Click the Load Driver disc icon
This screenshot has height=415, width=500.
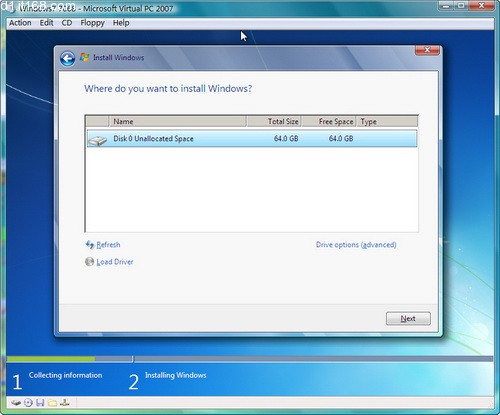pos(89,262)
